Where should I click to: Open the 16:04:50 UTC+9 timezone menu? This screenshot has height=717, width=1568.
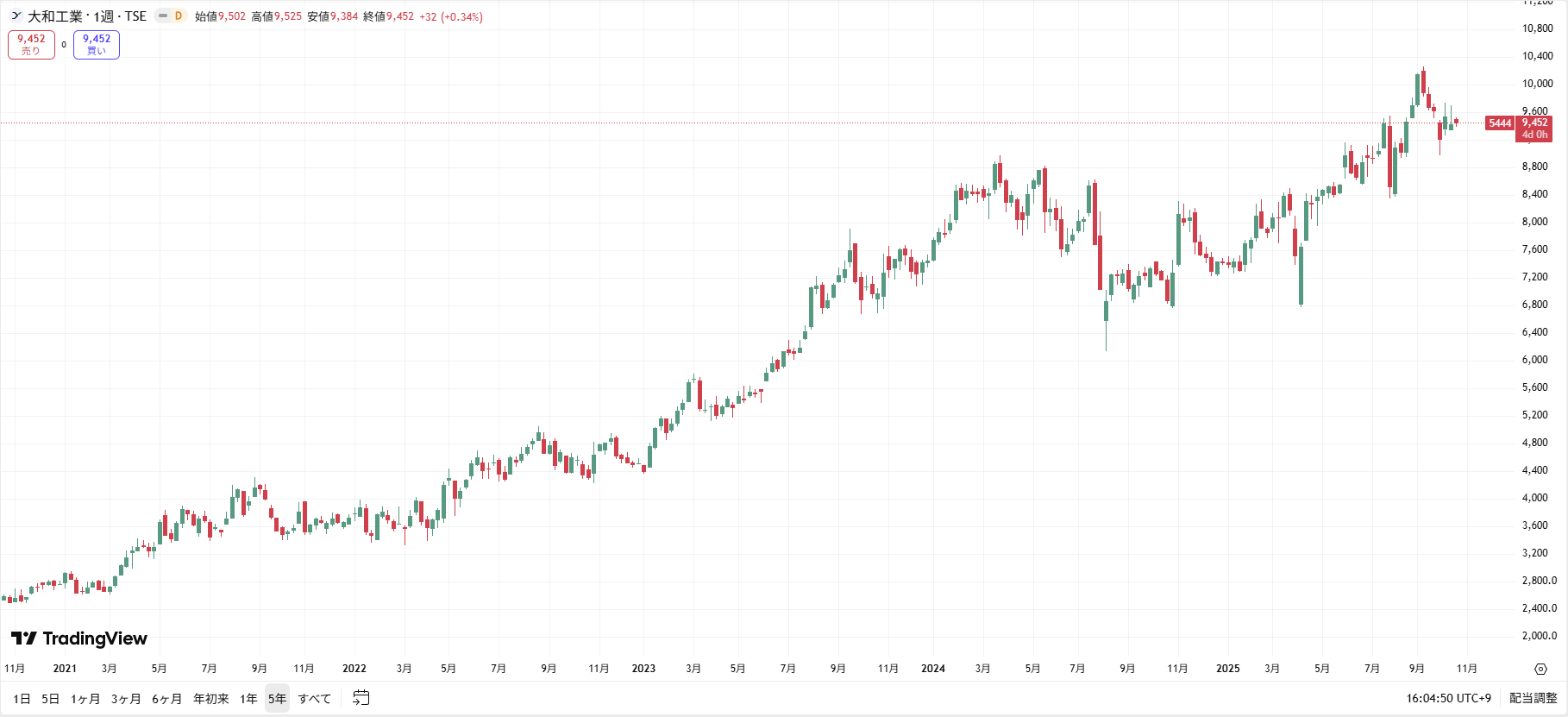[x=1448, y=698]
